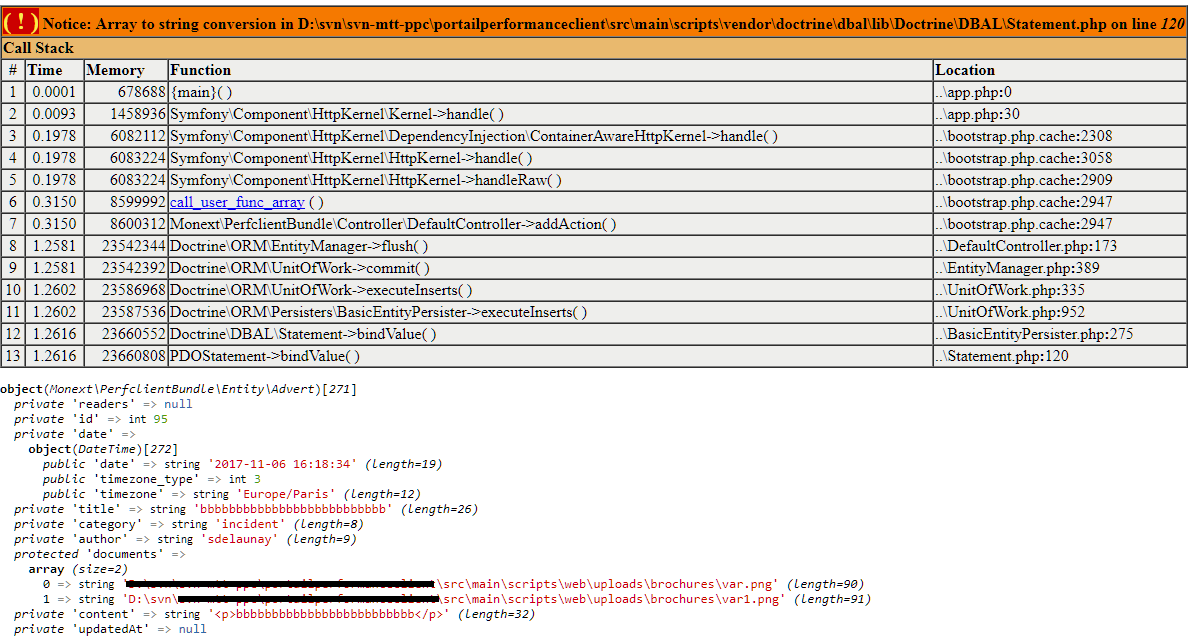Select BasicEntityPersister->executeInserts( ) cell

click(550, 312)
